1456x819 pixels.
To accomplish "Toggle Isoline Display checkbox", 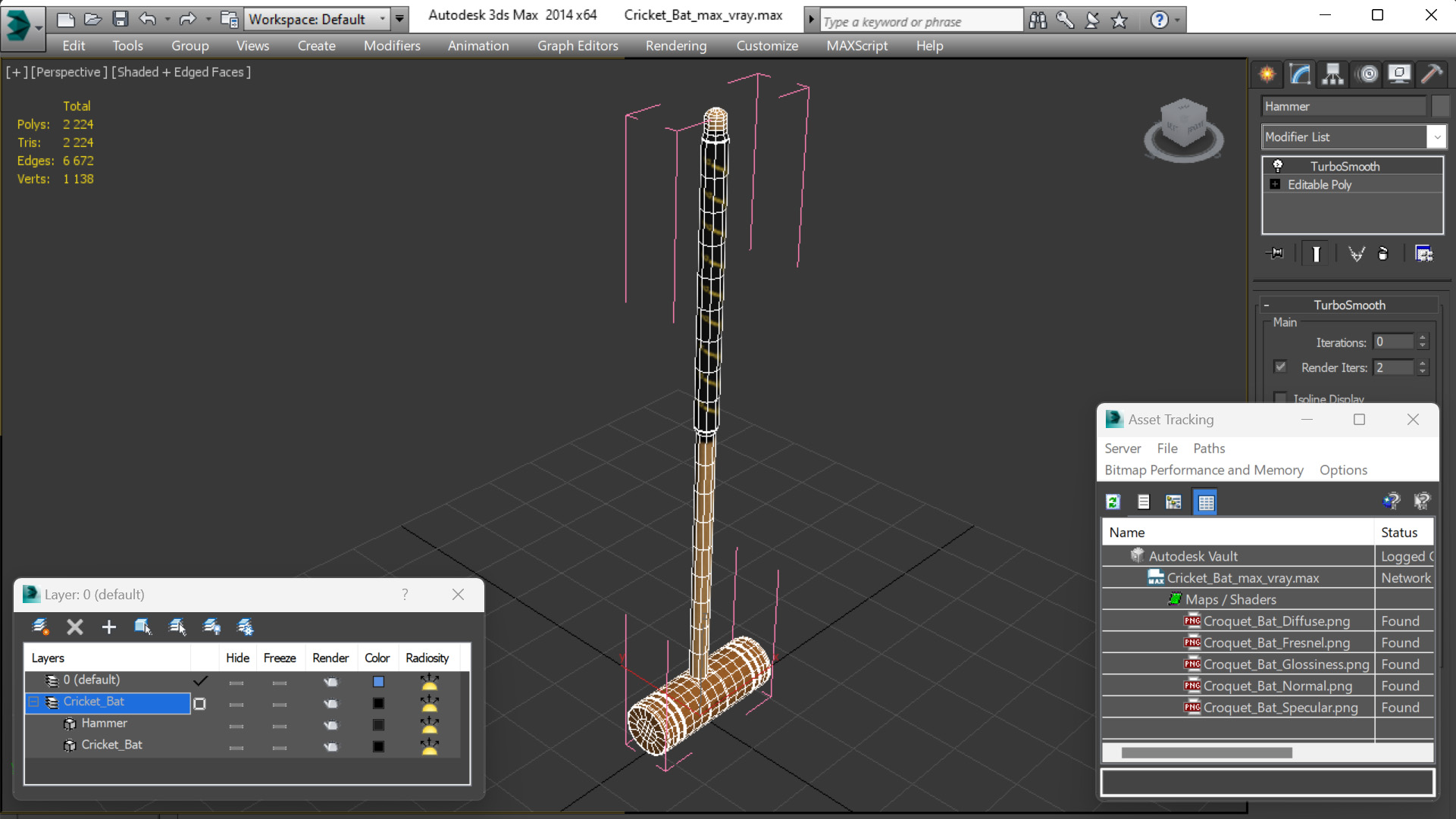I will pos(1280,398).
